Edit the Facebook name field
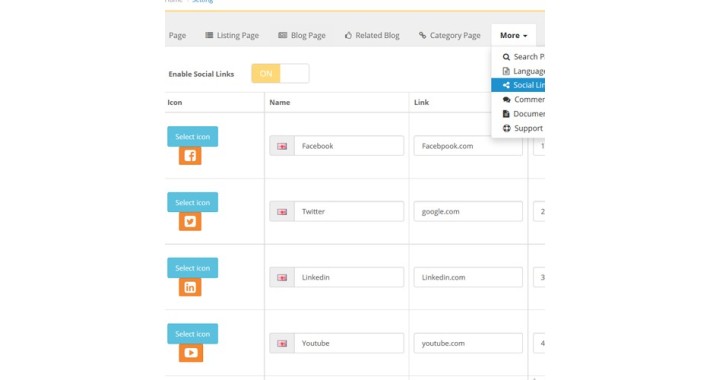The width and height of the screenshot is (710, 380). [349, 146]
